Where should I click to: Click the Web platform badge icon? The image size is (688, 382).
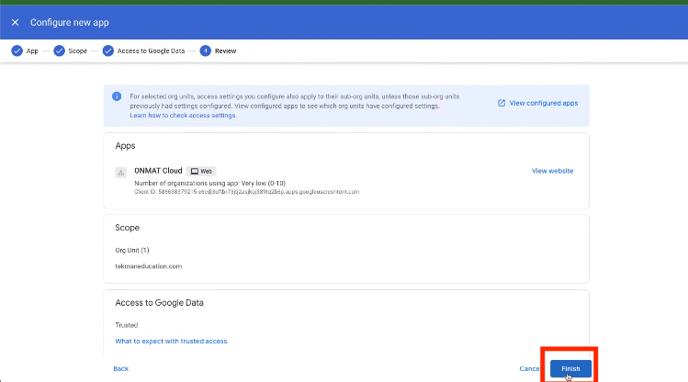pos(194,171)
